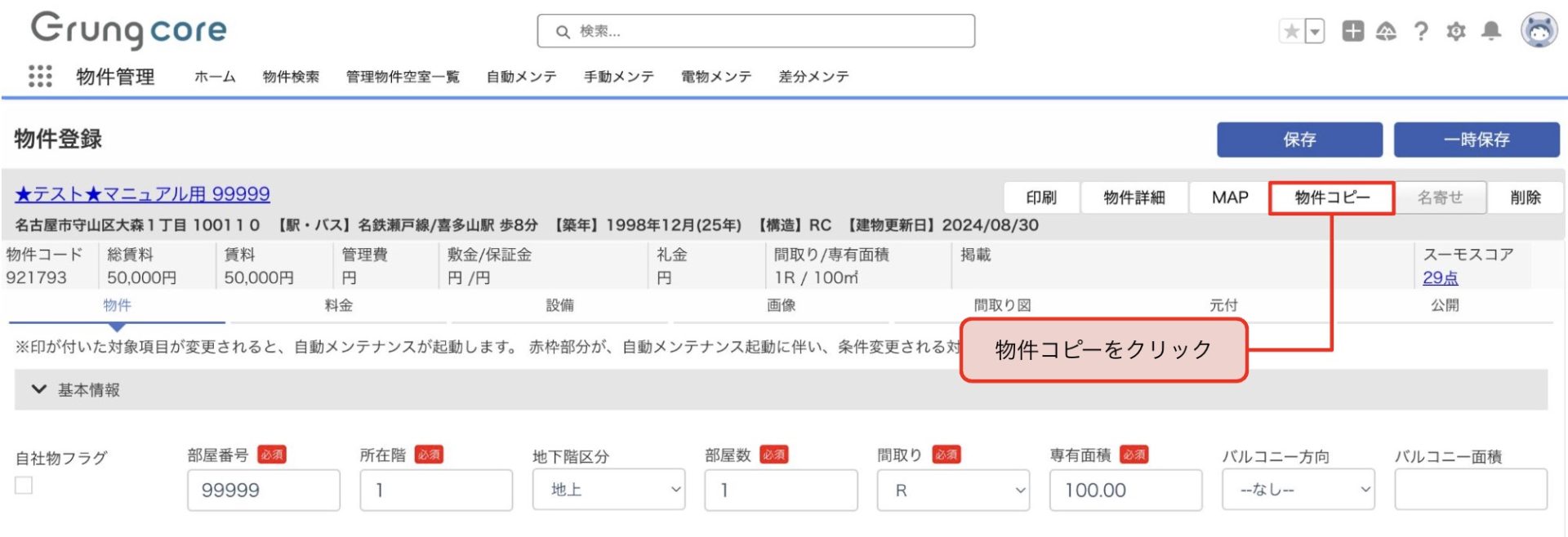Switch to the 料金 tab
This screenshot has height=537, width=1568.
click(x=338, y=305)
